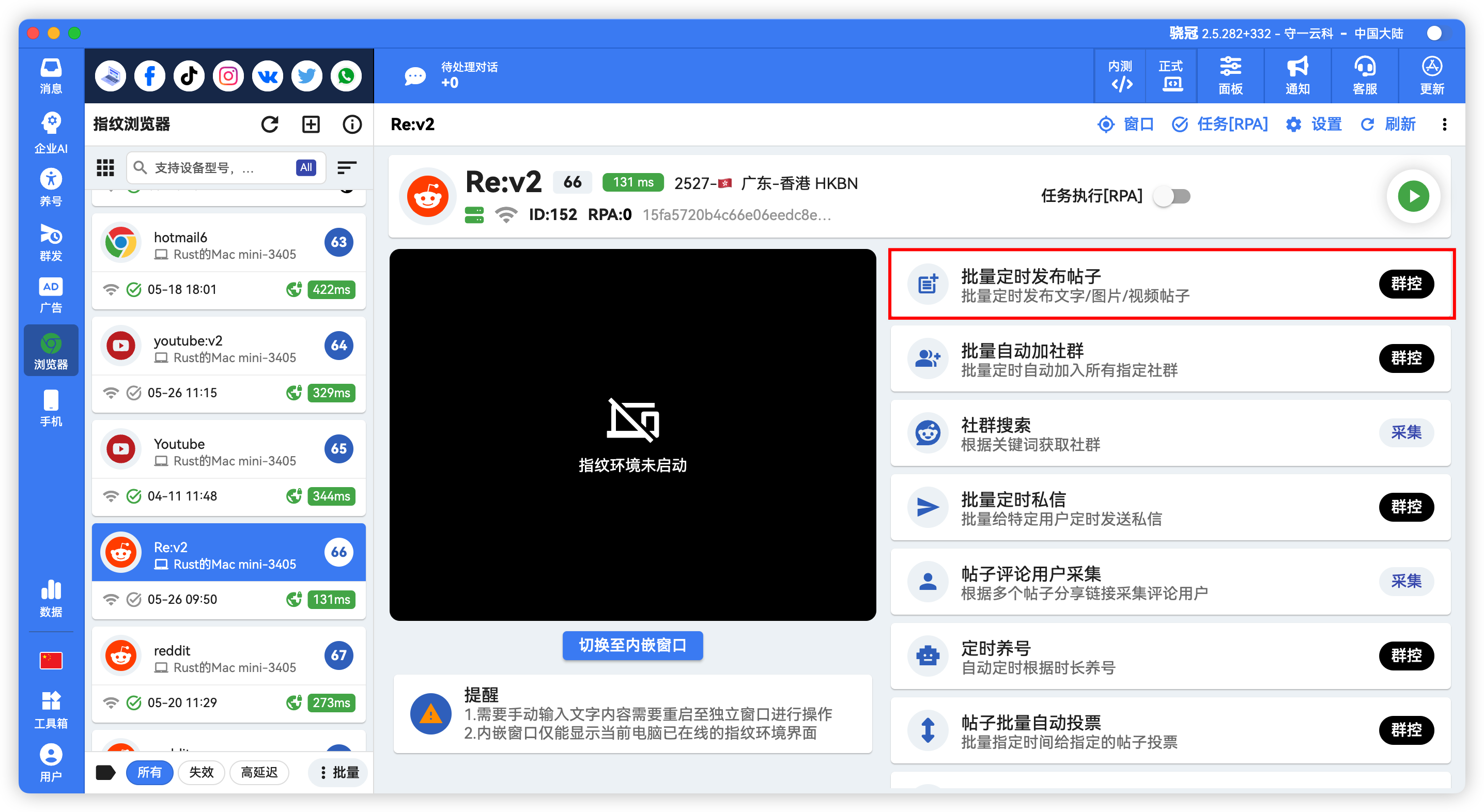1484x812 pixels.
Task: Open the sort filter menu in browser list
Action: click(347, 167)
